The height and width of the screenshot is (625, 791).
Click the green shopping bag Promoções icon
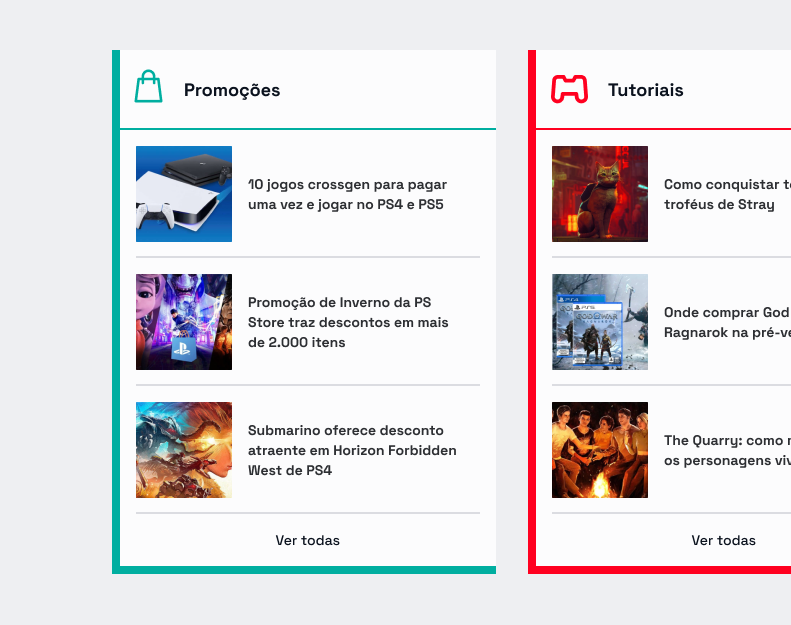point(148,86)
